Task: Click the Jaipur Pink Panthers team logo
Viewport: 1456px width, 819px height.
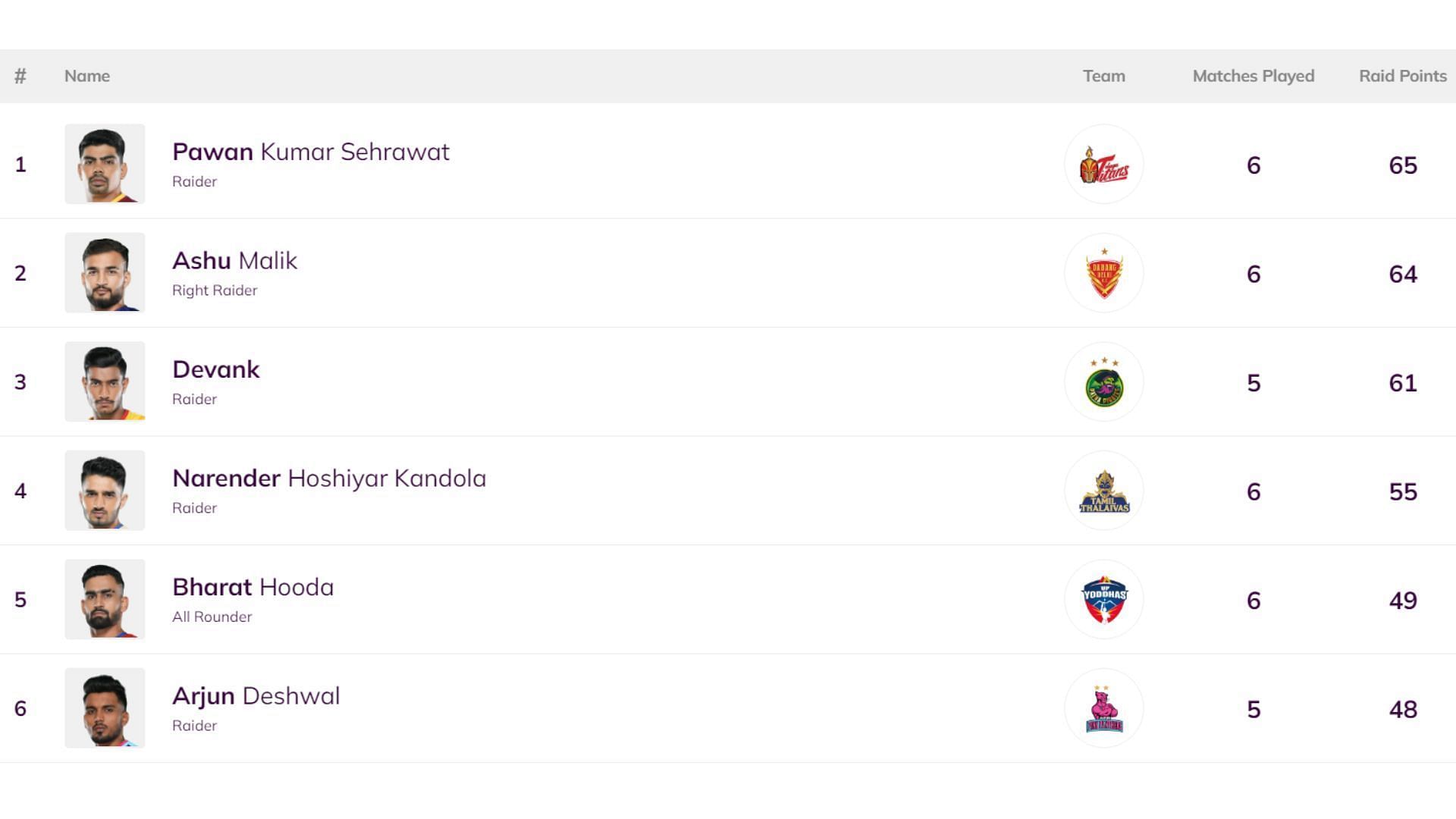Action: click(1104, 708)
